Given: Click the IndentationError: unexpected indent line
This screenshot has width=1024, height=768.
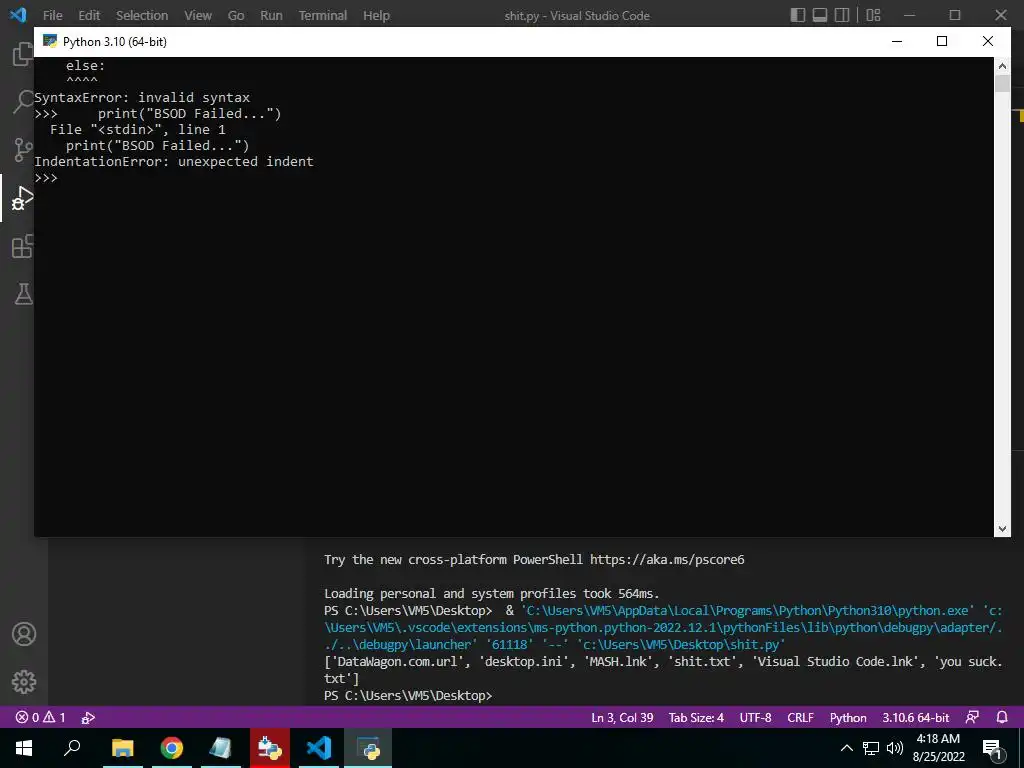Looking at the screenshot, I should click(174, 161).
